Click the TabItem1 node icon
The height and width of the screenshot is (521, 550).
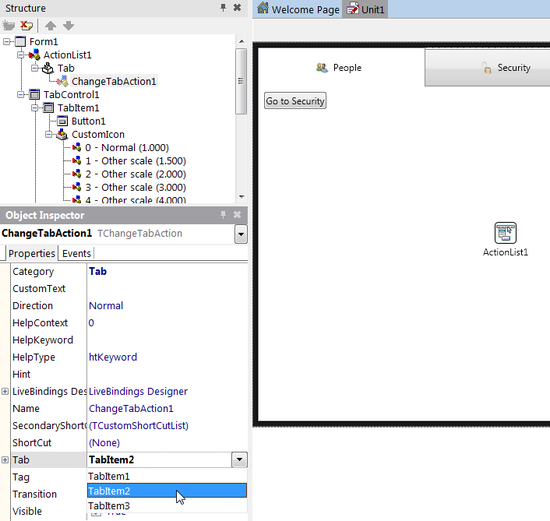click(x=48, y=108)
